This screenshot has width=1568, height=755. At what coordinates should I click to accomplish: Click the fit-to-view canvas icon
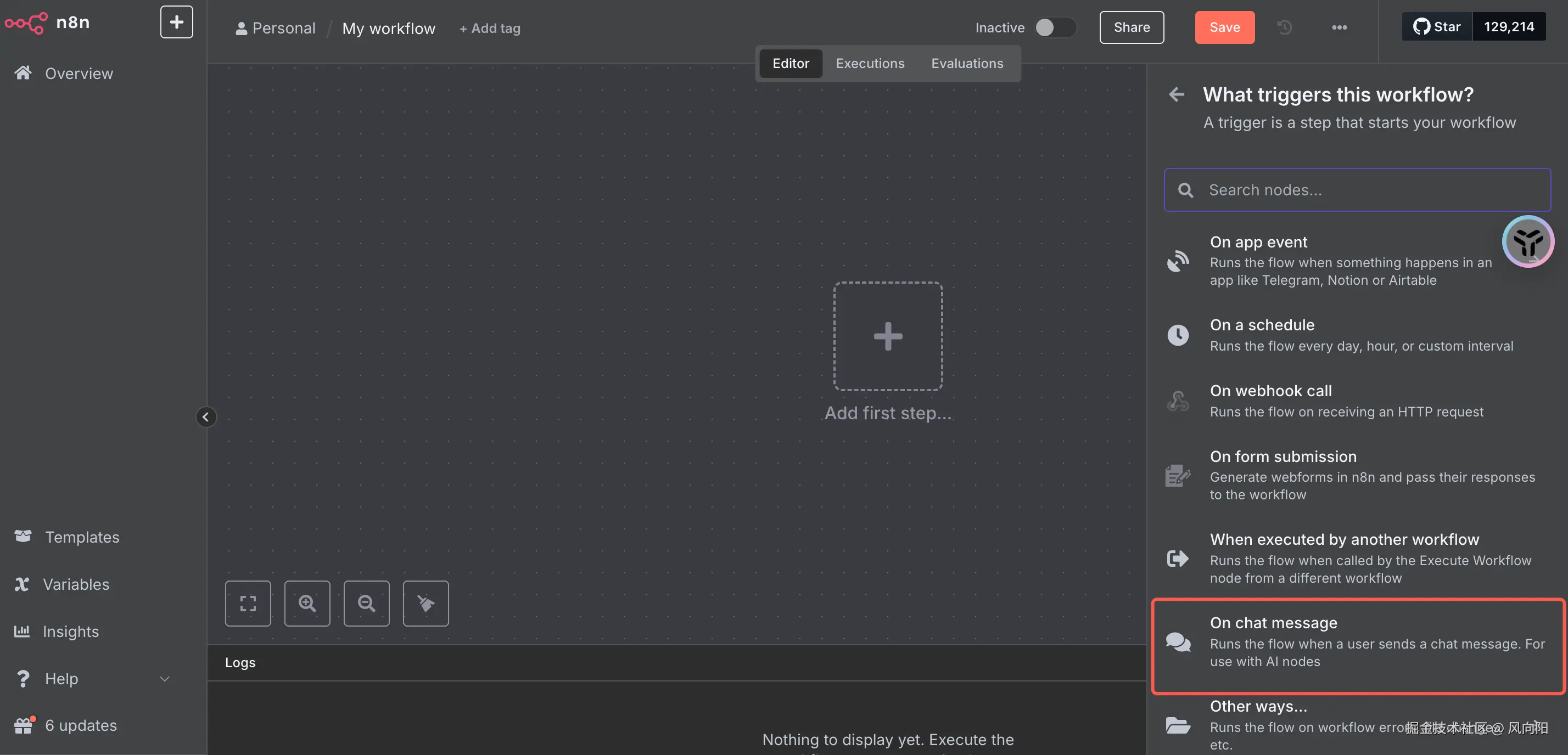pyautogui.click(x=248, y=603)
